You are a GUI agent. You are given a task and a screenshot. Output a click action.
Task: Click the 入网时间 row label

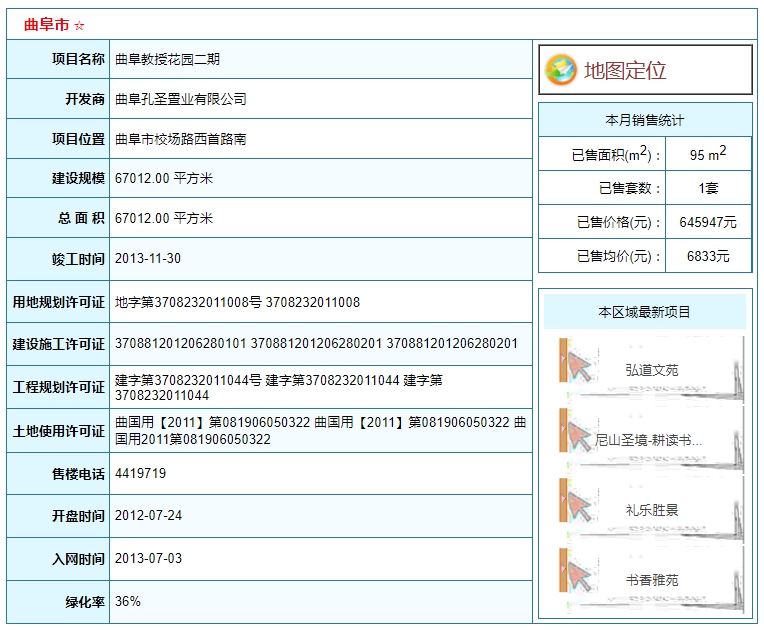click(78, 559)
